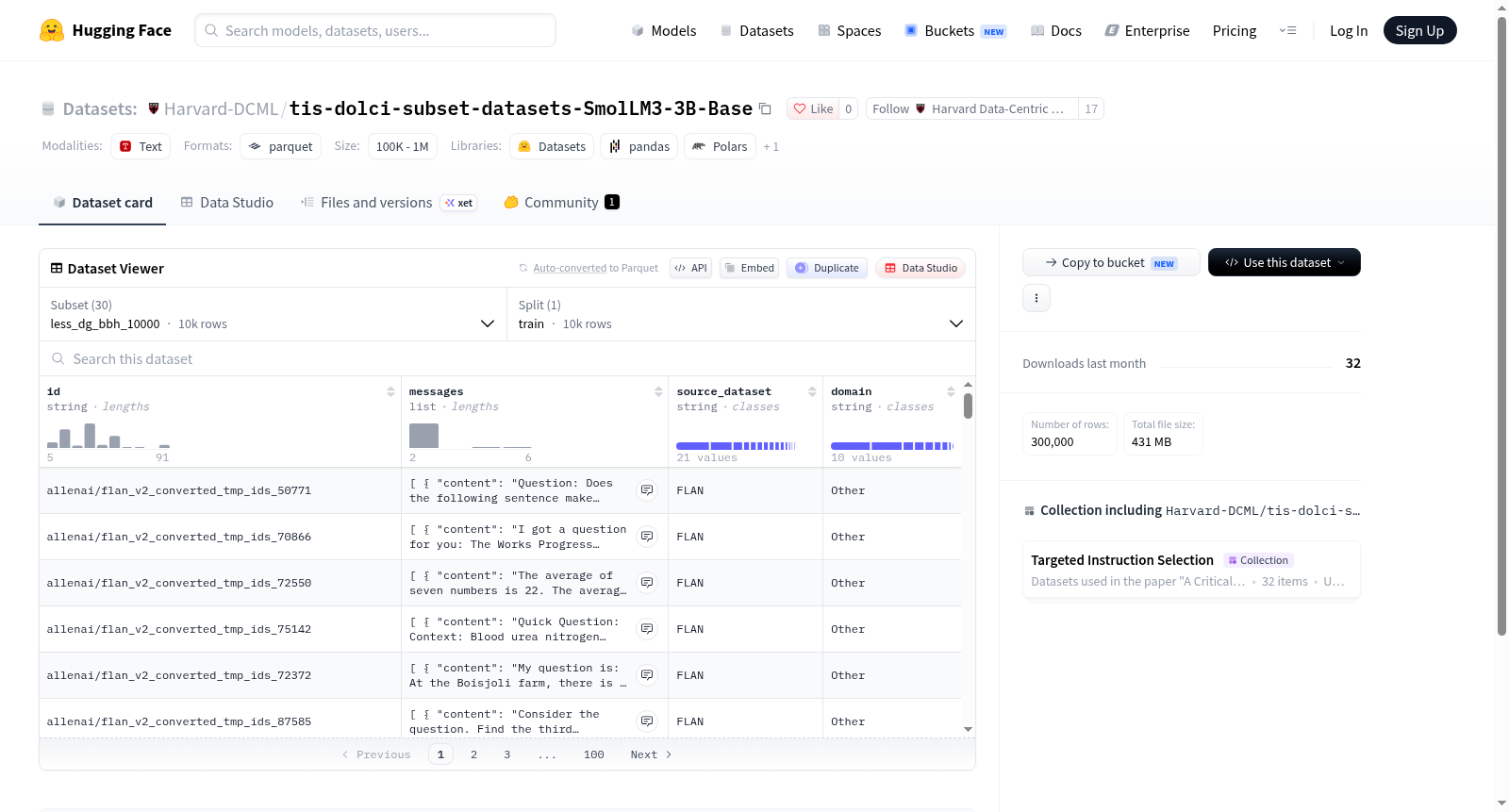Go to Datasets in top navigation
The height and width of the screenshot is (812, 1509).
[x=756, y=31]
